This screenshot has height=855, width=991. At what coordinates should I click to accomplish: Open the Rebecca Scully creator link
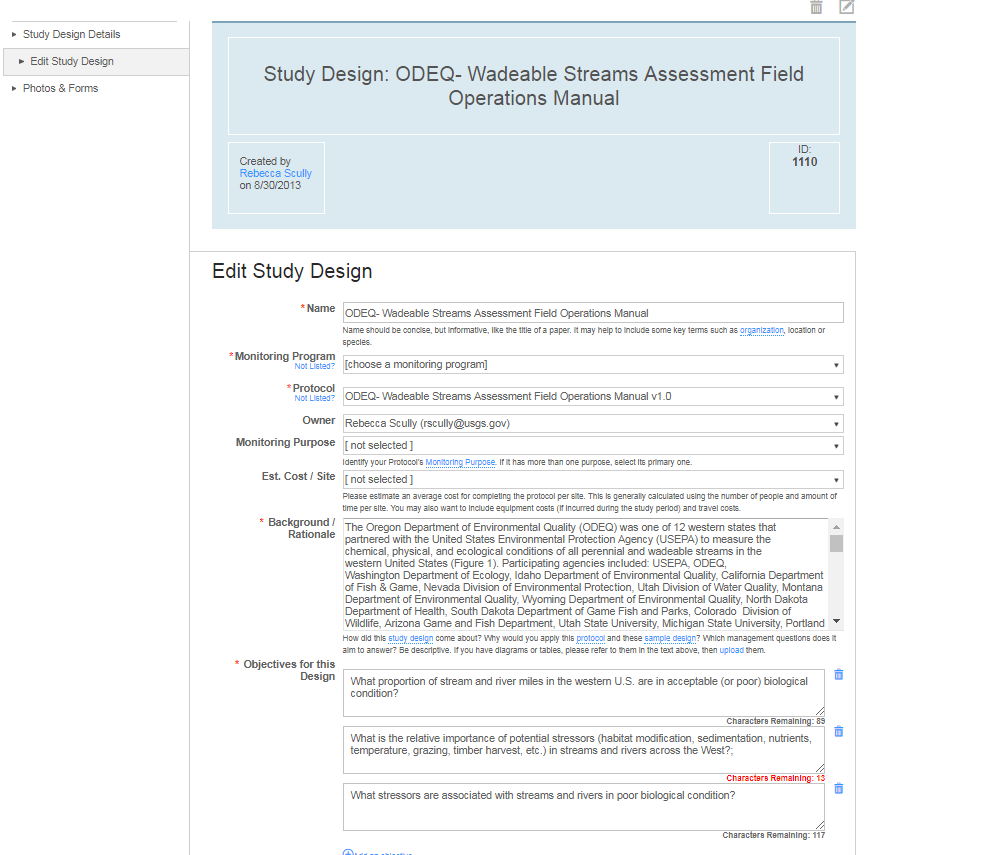[x=275, y=174]
